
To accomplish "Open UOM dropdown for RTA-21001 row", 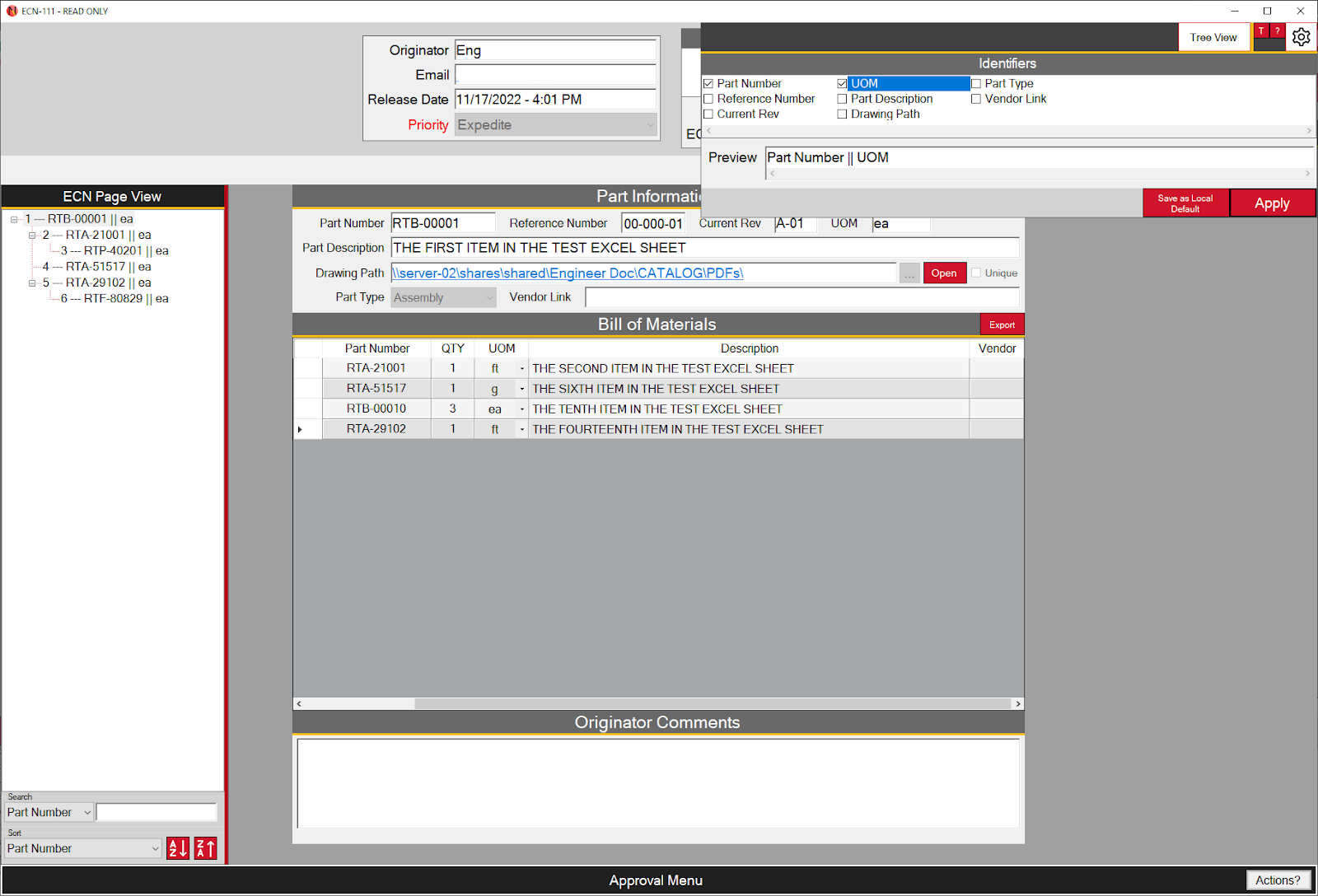I will click(x=521, y=369).
